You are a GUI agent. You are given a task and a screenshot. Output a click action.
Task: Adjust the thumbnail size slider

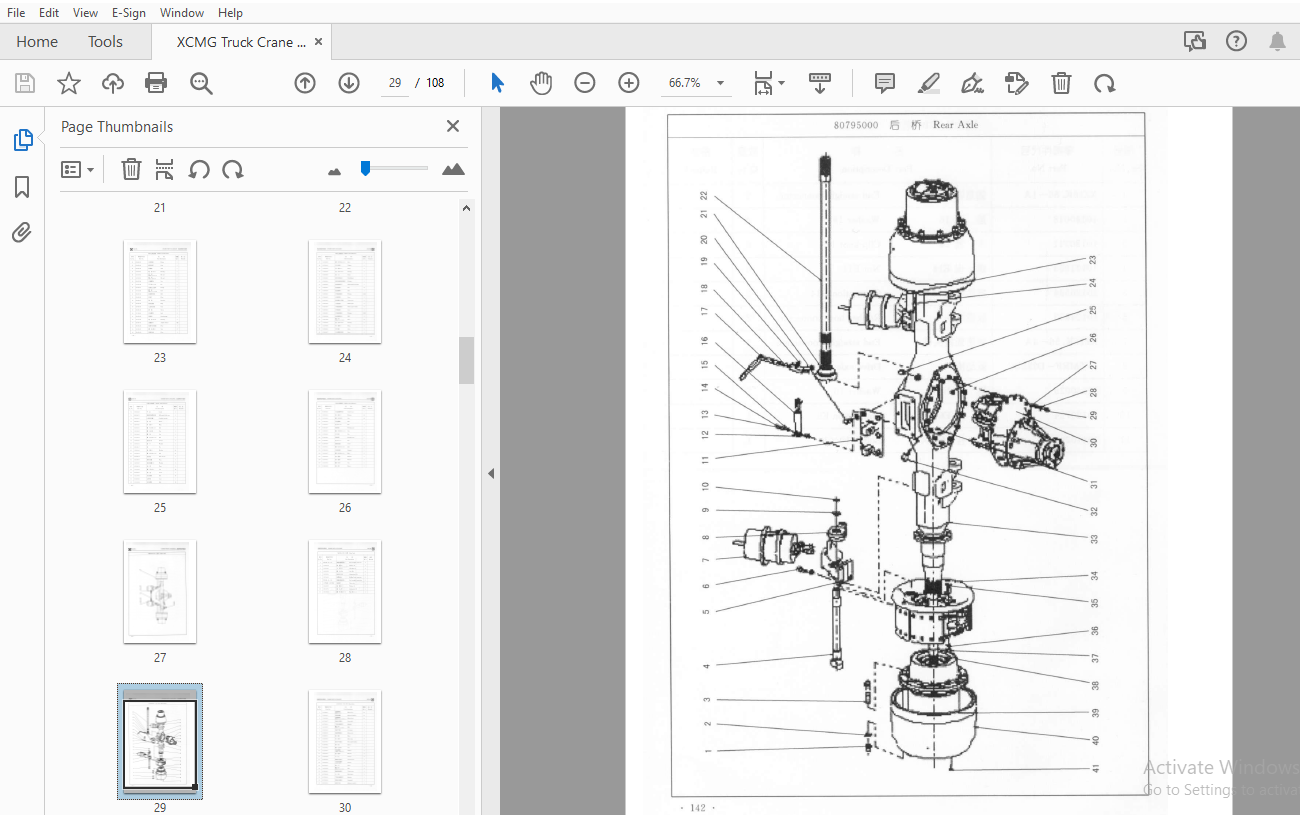(x=366, y=168)
